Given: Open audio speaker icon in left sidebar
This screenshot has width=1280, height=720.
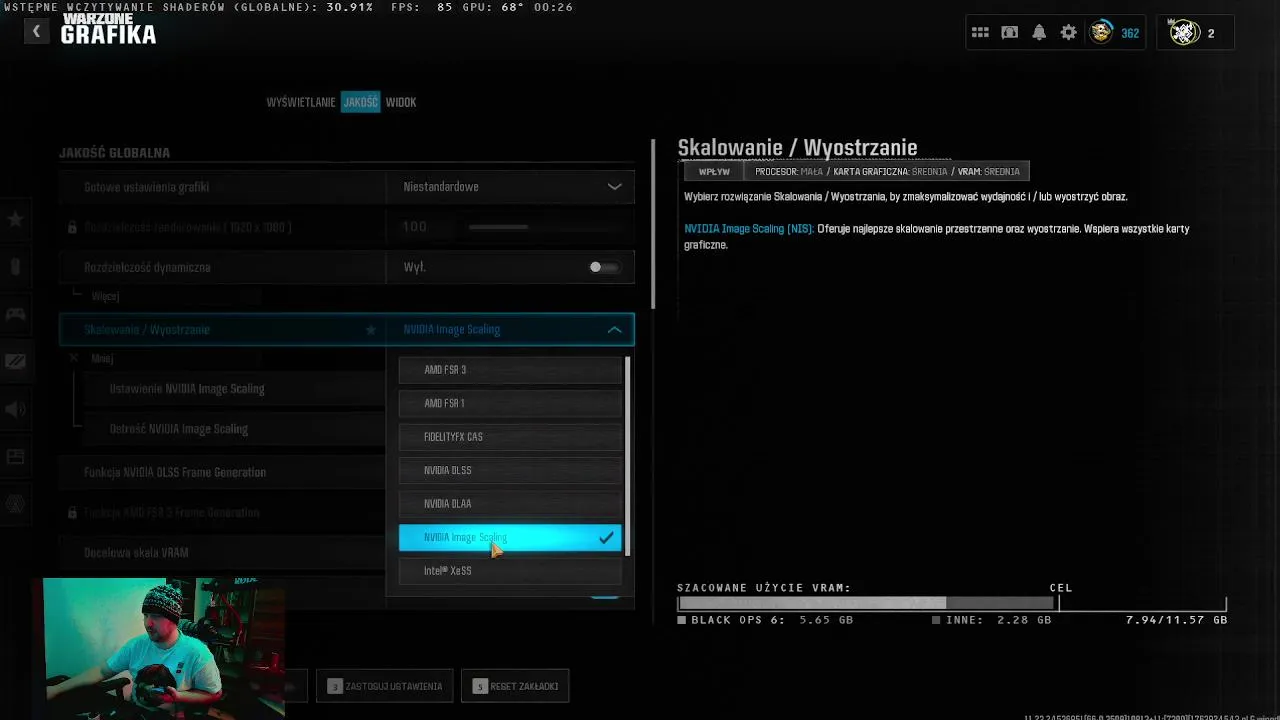Looking at the screenshot, I should pos(15,409).
